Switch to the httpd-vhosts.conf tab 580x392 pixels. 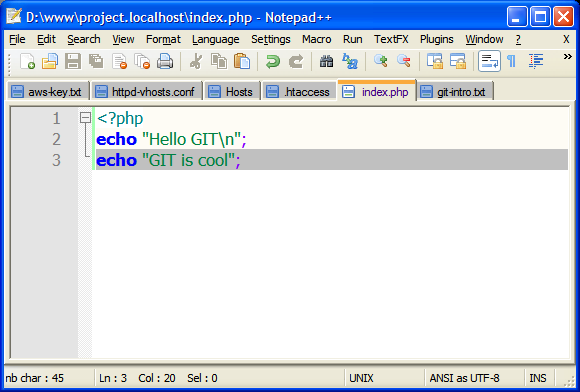(147, 91)
